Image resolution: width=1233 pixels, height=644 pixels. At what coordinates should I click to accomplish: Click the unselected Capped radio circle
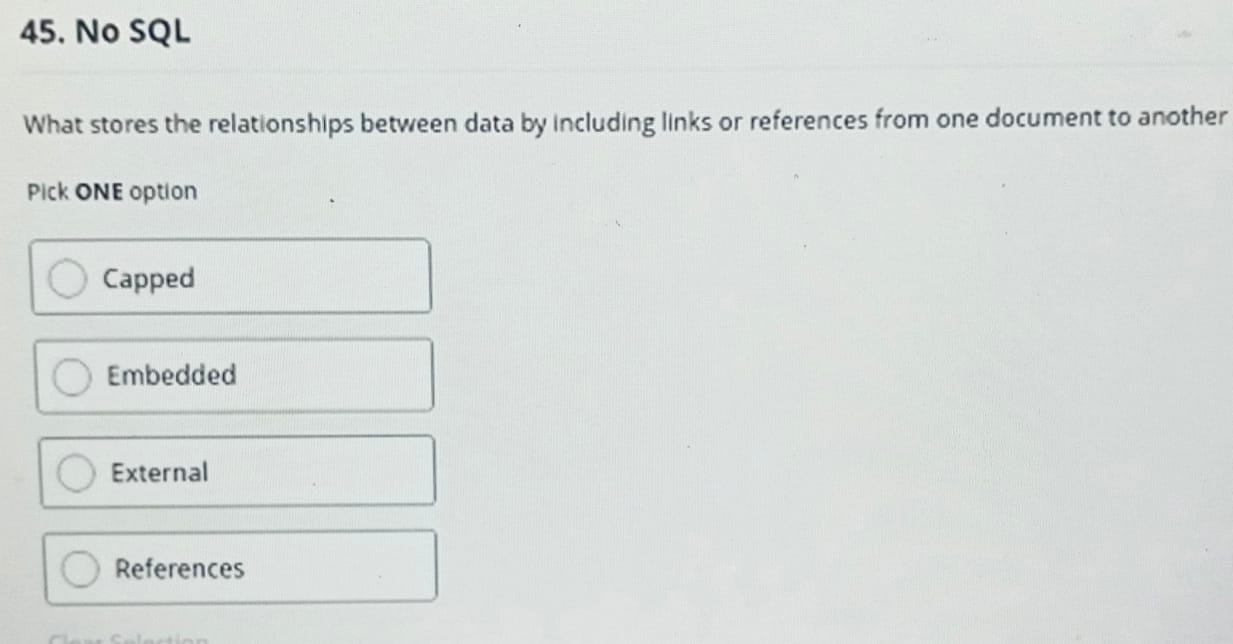point(67,279)
